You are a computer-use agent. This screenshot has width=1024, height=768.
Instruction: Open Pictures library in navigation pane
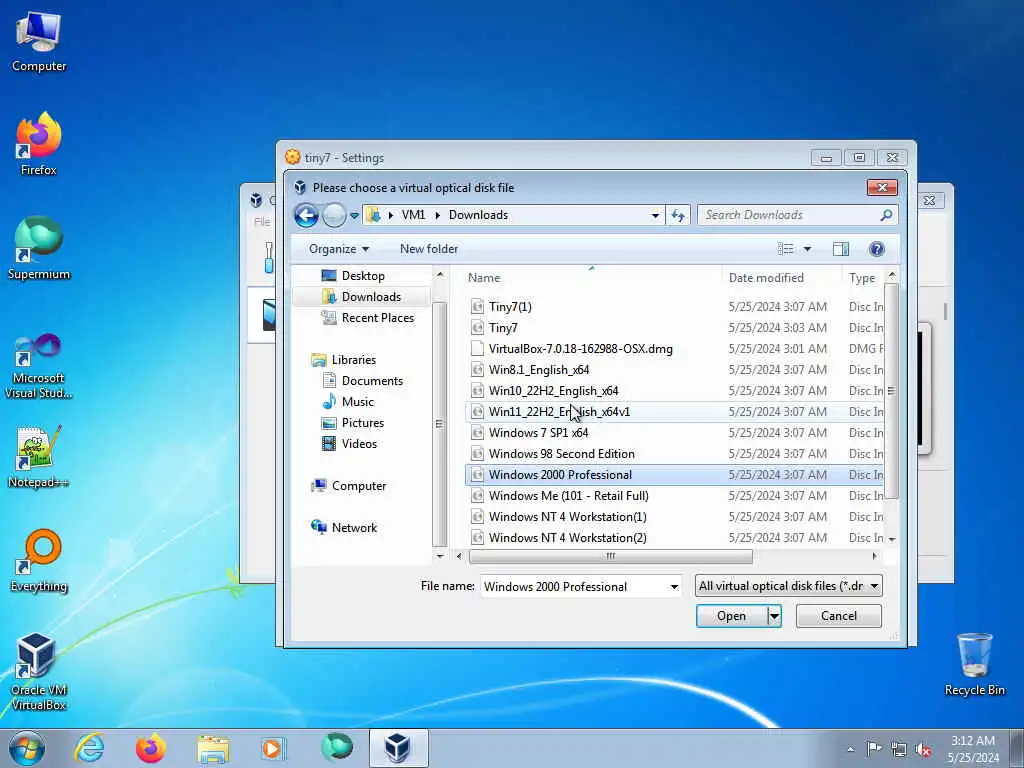(x=362, y=423)
